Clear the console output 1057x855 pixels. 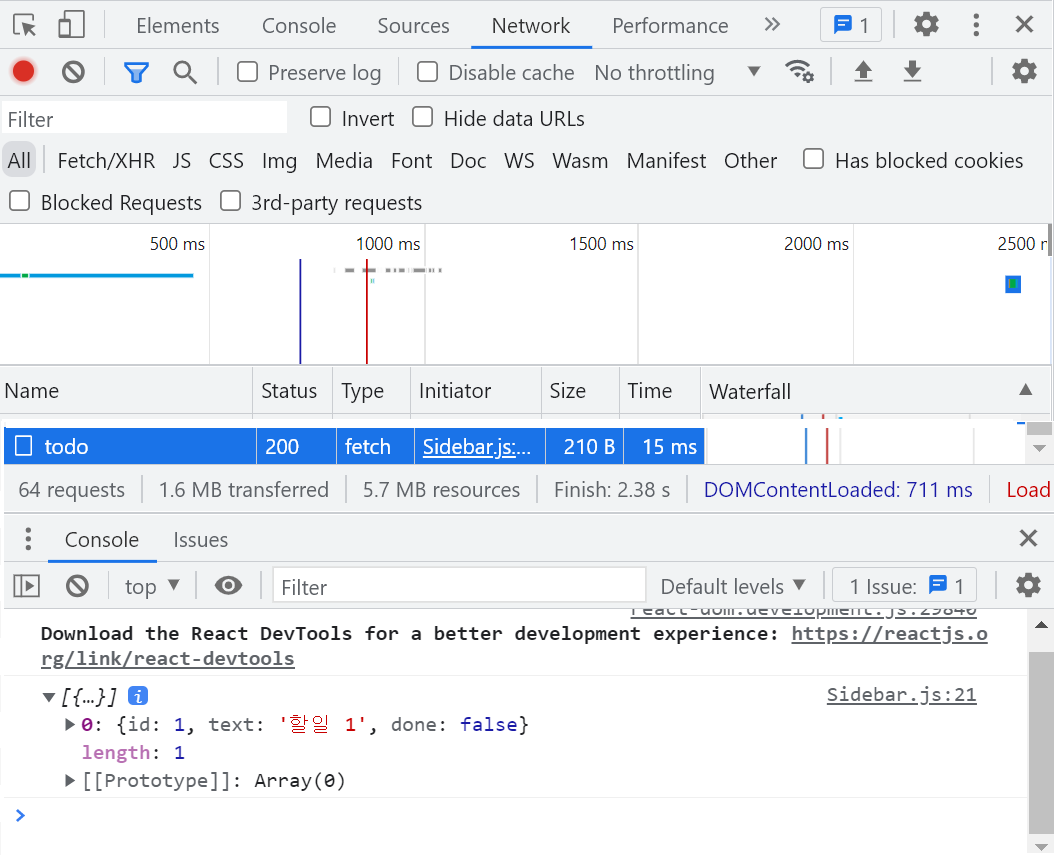point(78,585)
